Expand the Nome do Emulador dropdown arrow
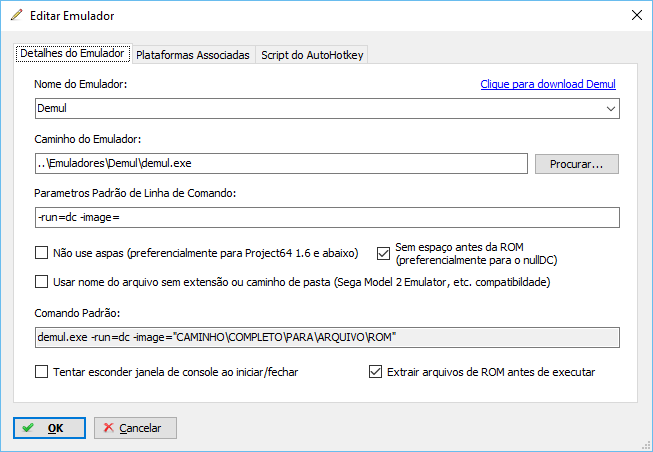 coord(610,109)
